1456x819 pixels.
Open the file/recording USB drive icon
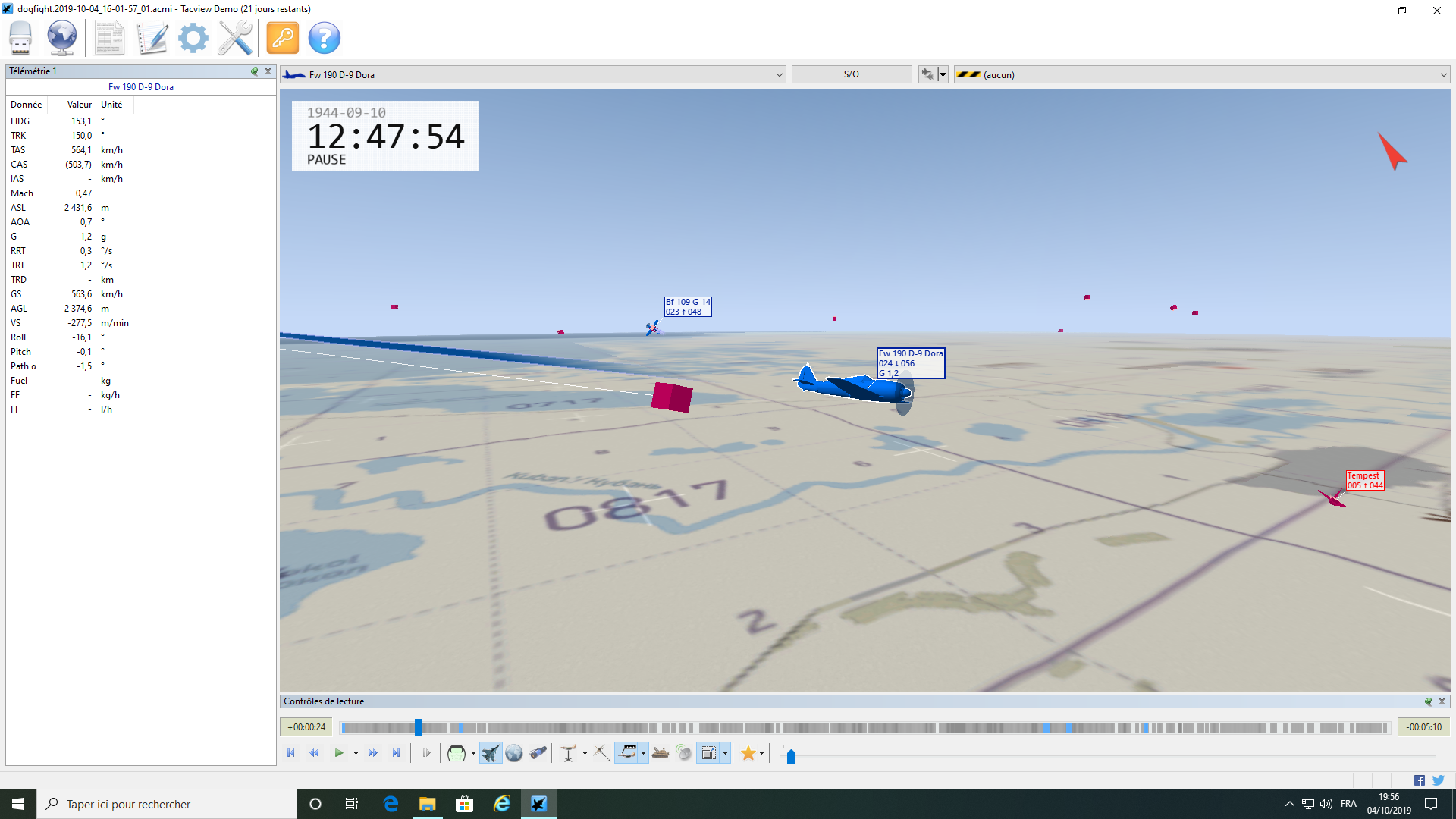pos(20,37)
